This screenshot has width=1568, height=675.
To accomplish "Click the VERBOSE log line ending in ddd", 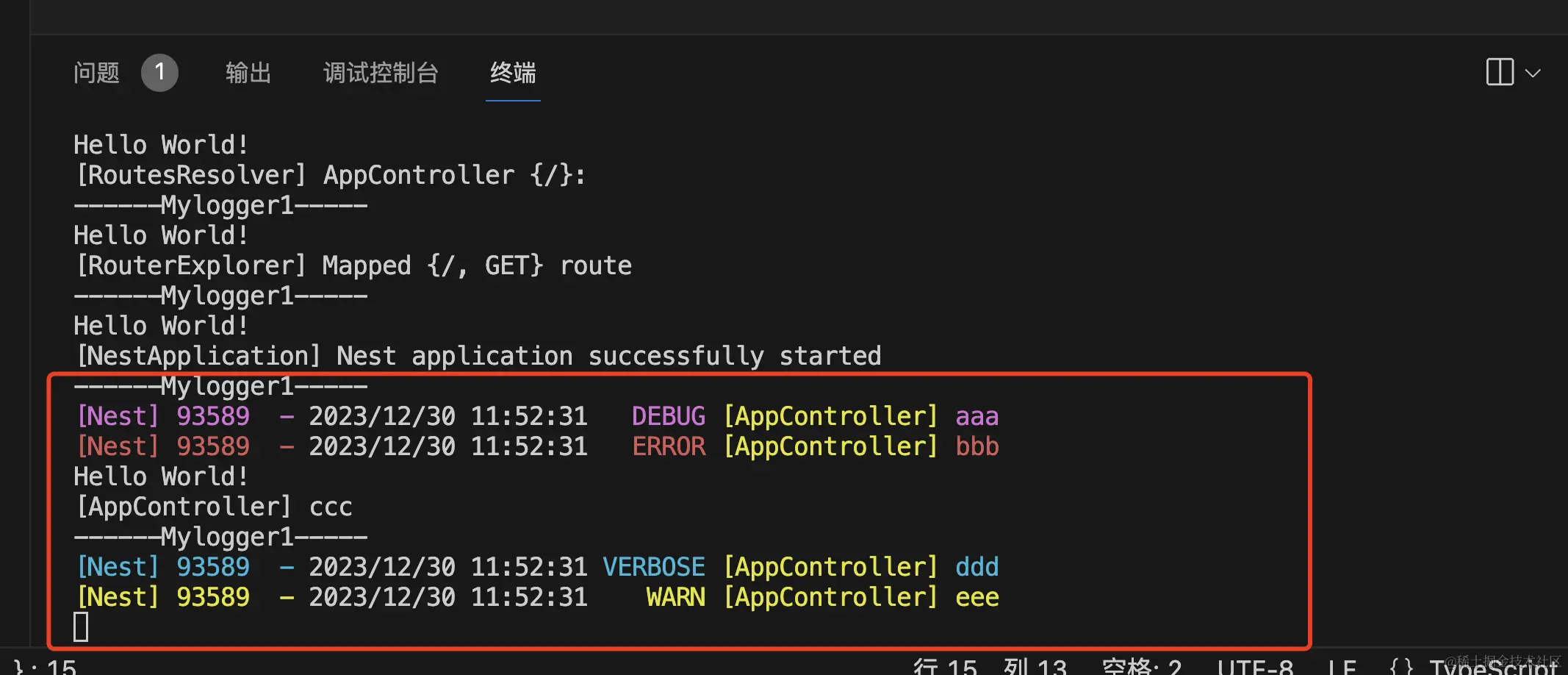I will [536, 568].
